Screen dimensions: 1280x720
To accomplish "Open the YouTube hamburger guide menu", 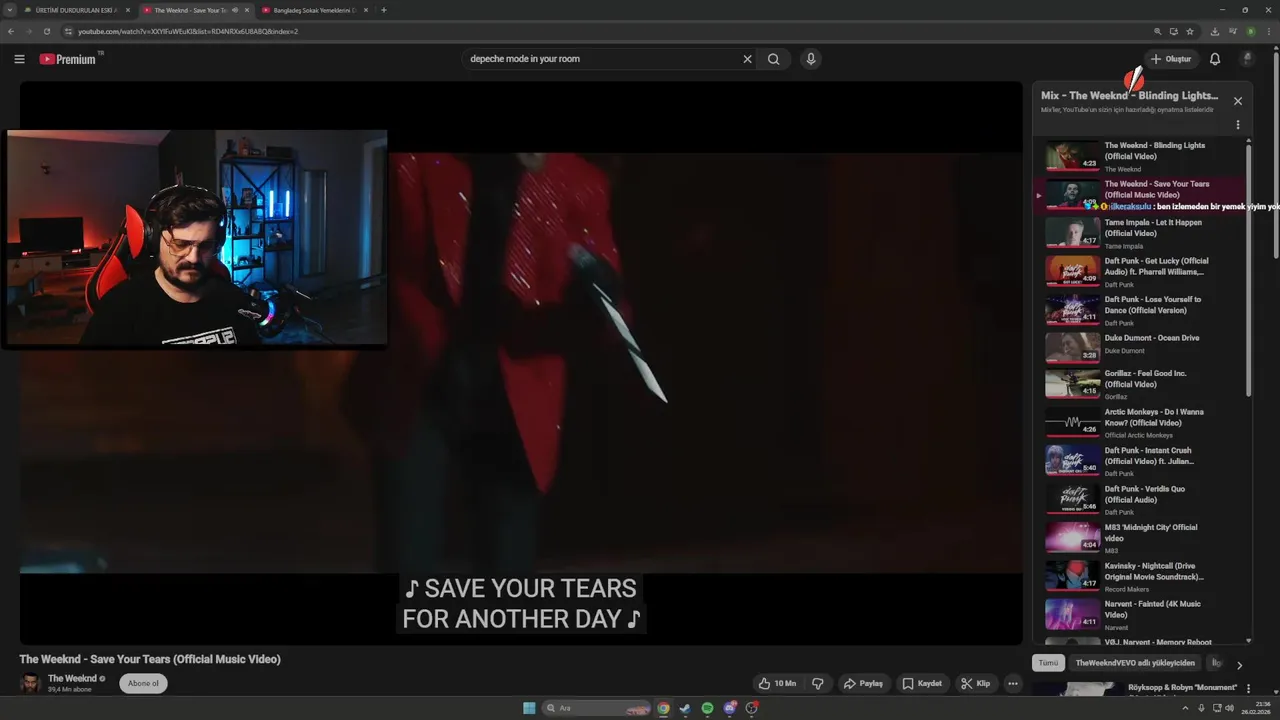I will tap(19, 59).
